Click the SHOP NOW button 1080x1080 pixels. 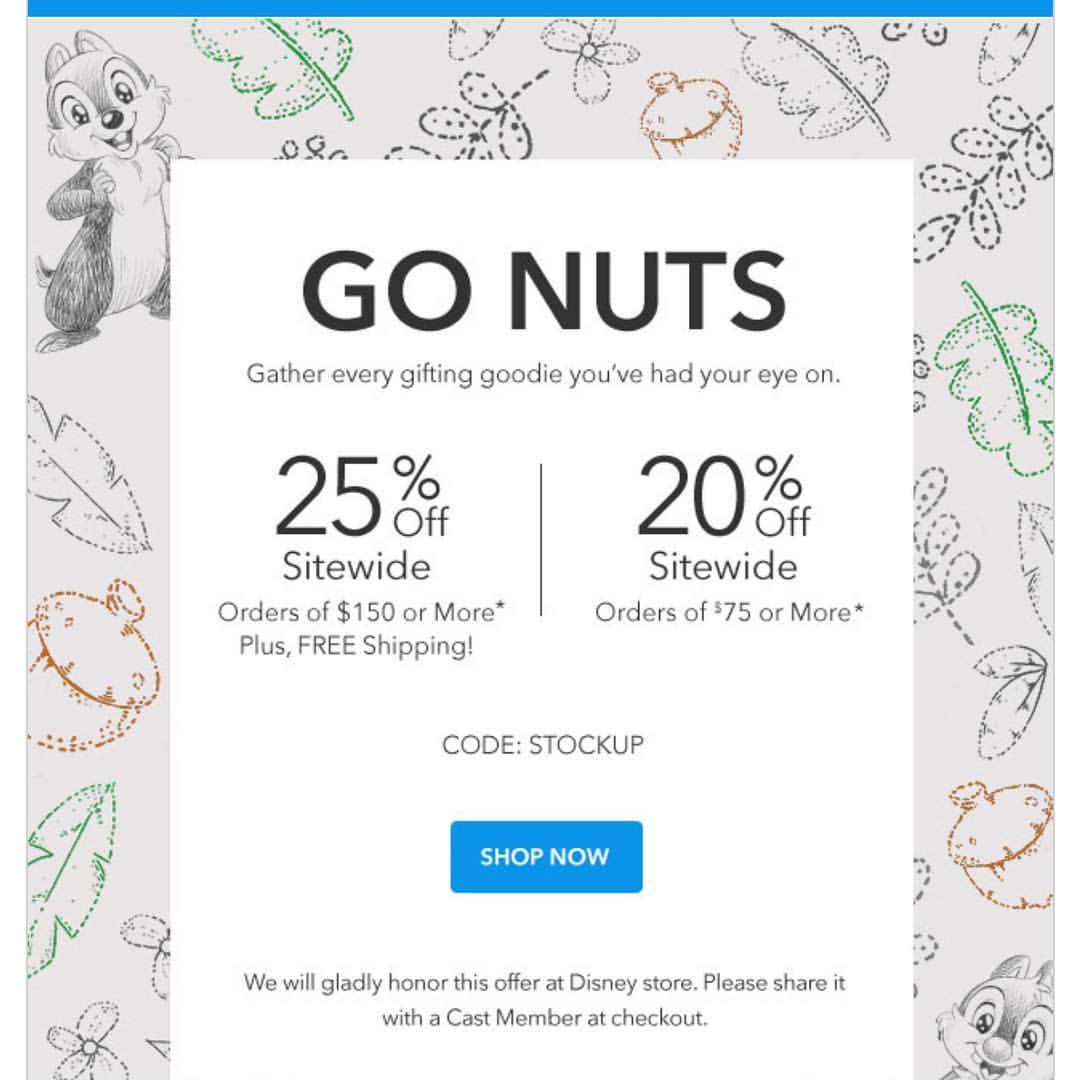546,857
